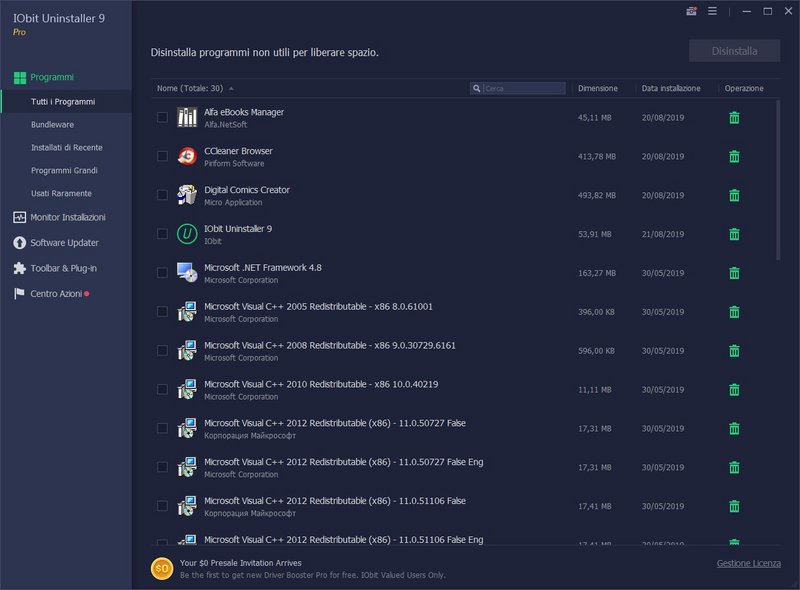Show Usati Raramente programs
Viewport: 800px width, 590px height.
61,193
